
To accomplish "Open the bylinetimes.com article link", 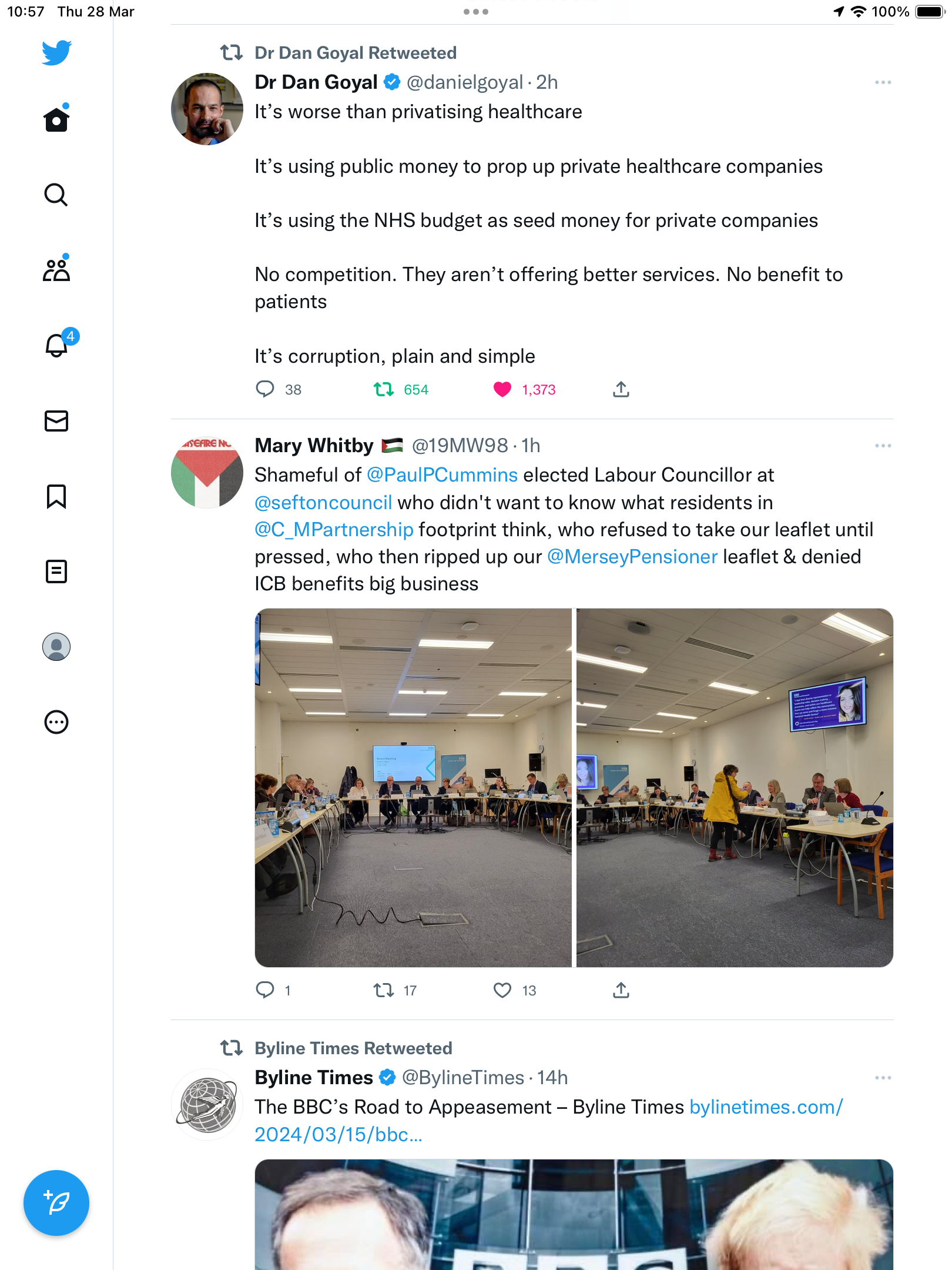I will pyautogui.click(x=549, y=1121).
